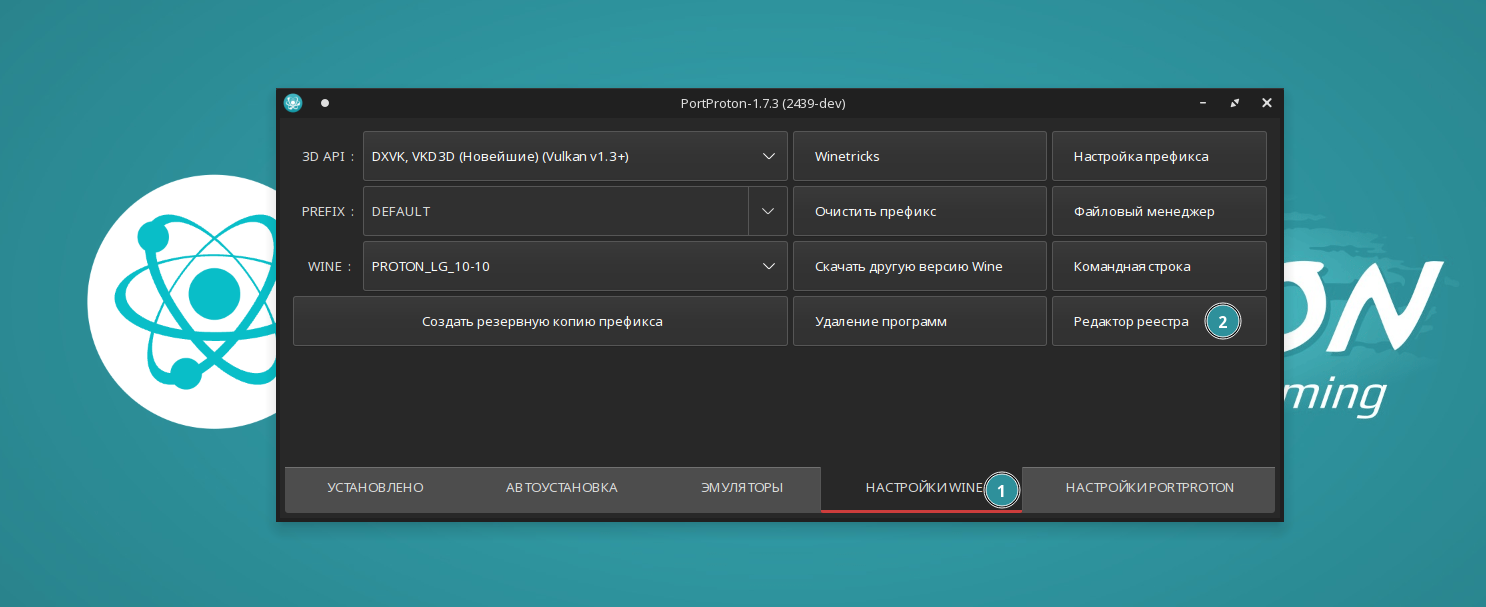The image size is (1486, 607).
Task: Launch Winetricks
Action: point(919,156)
